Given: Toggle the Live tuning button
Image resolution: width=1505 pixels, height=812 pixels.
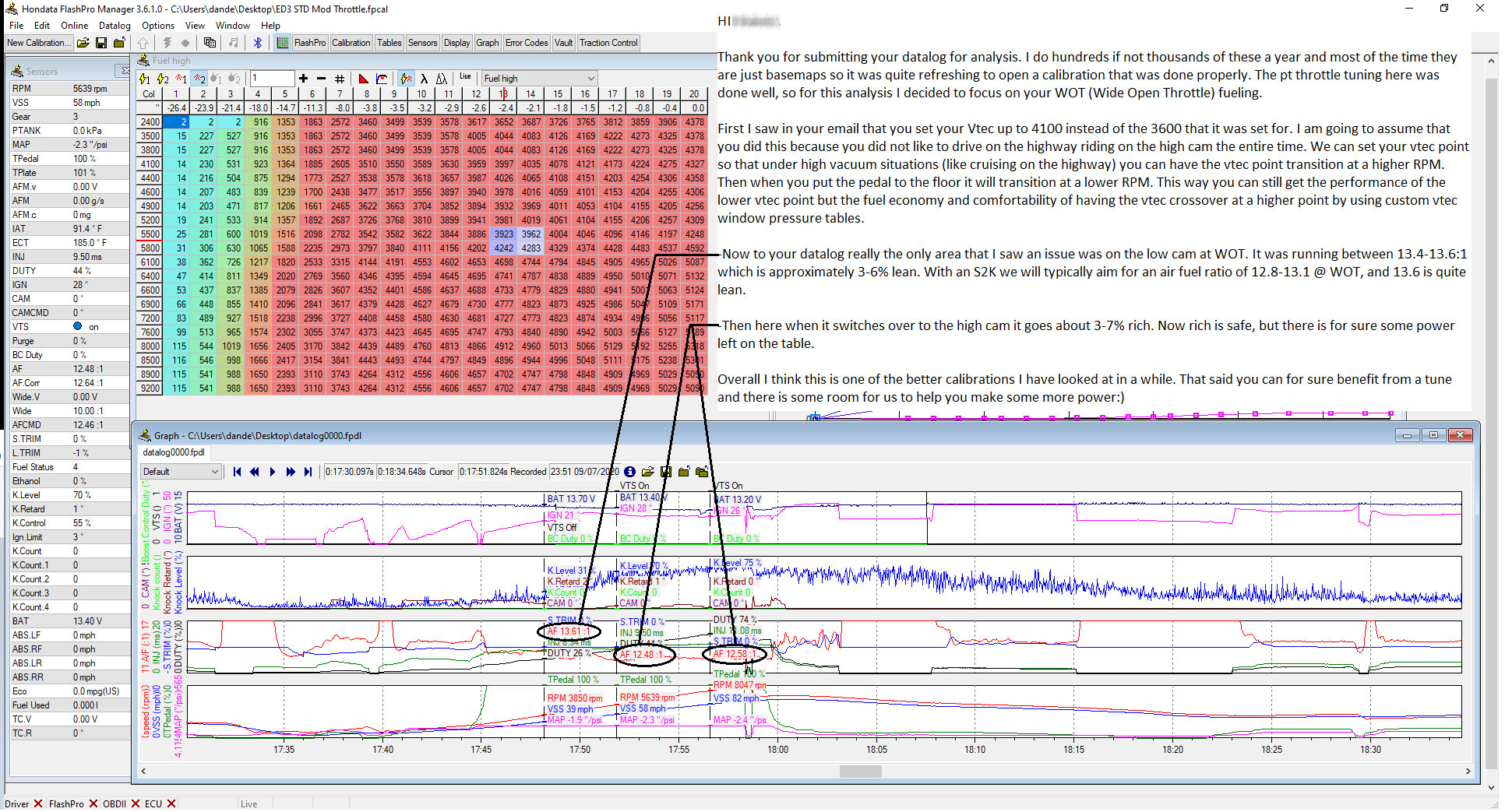Looking at the screenshot, I should [465, 77].
